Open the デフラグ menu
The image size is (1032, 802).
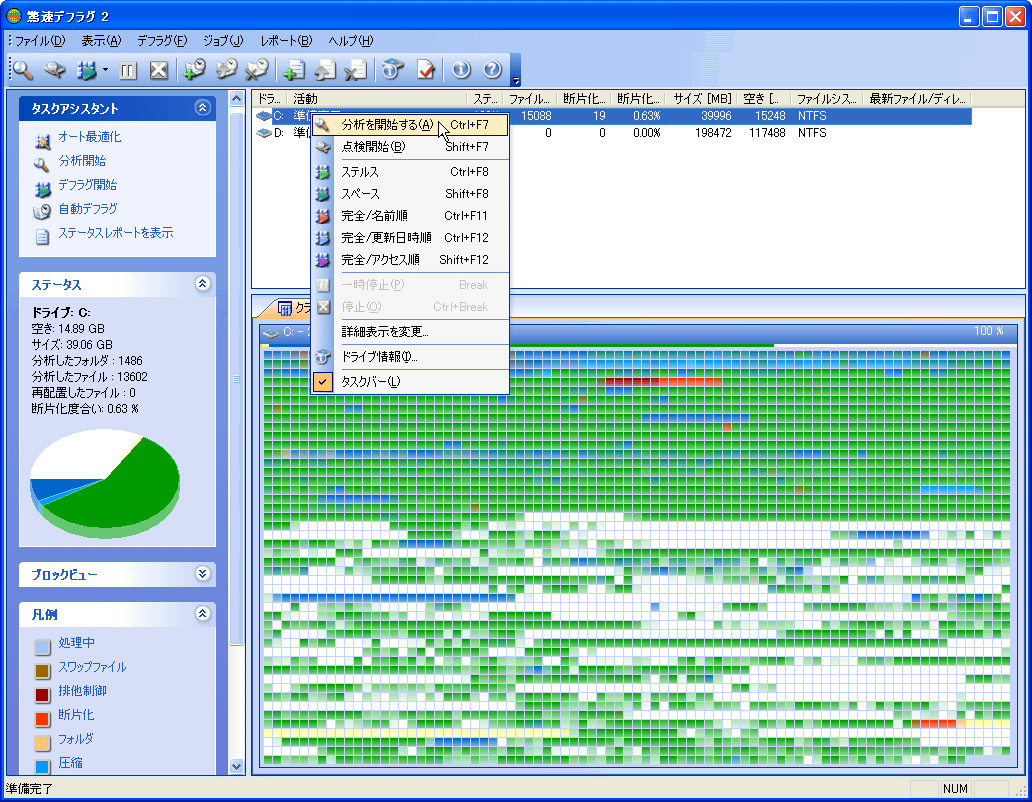pyautogui.click(x=162, y=41)
